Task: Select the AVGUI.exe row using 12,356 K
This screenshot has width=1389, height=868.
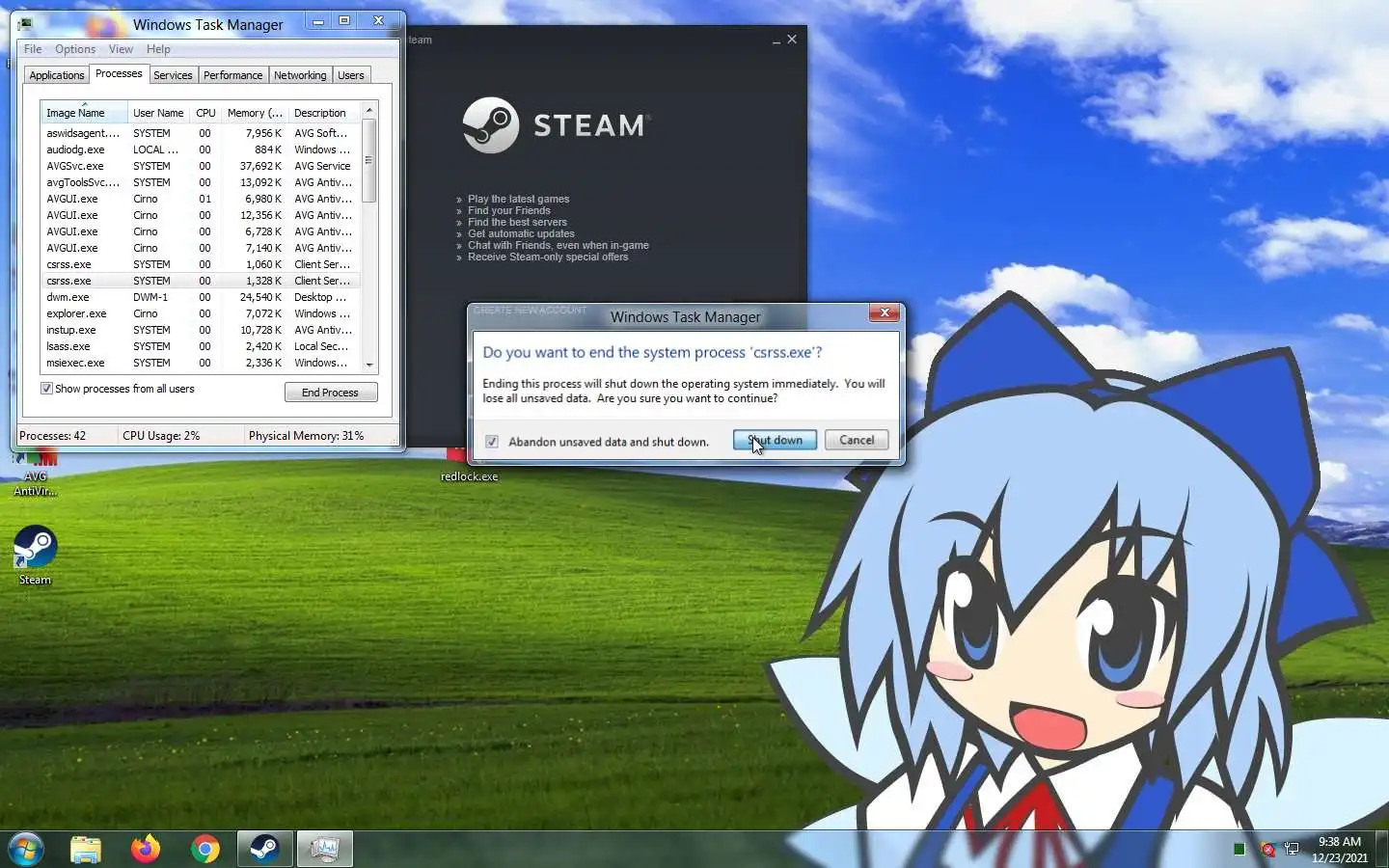Action: point(201,215)
